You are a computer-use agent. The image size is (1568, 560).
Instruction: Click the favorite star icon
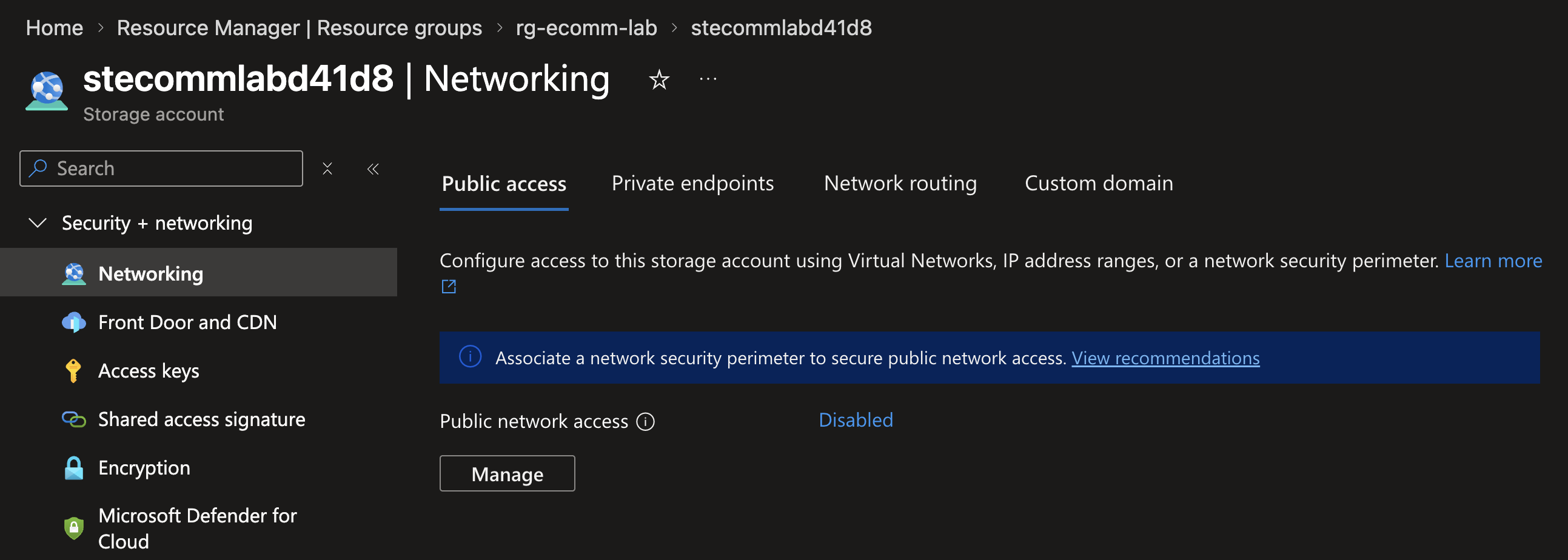[x=658, y=80]
